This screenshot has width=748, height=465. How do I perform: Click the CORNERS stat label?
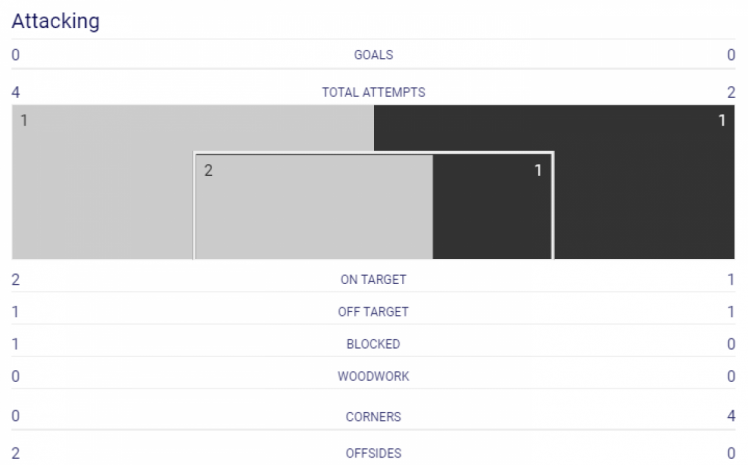(374, 417)
